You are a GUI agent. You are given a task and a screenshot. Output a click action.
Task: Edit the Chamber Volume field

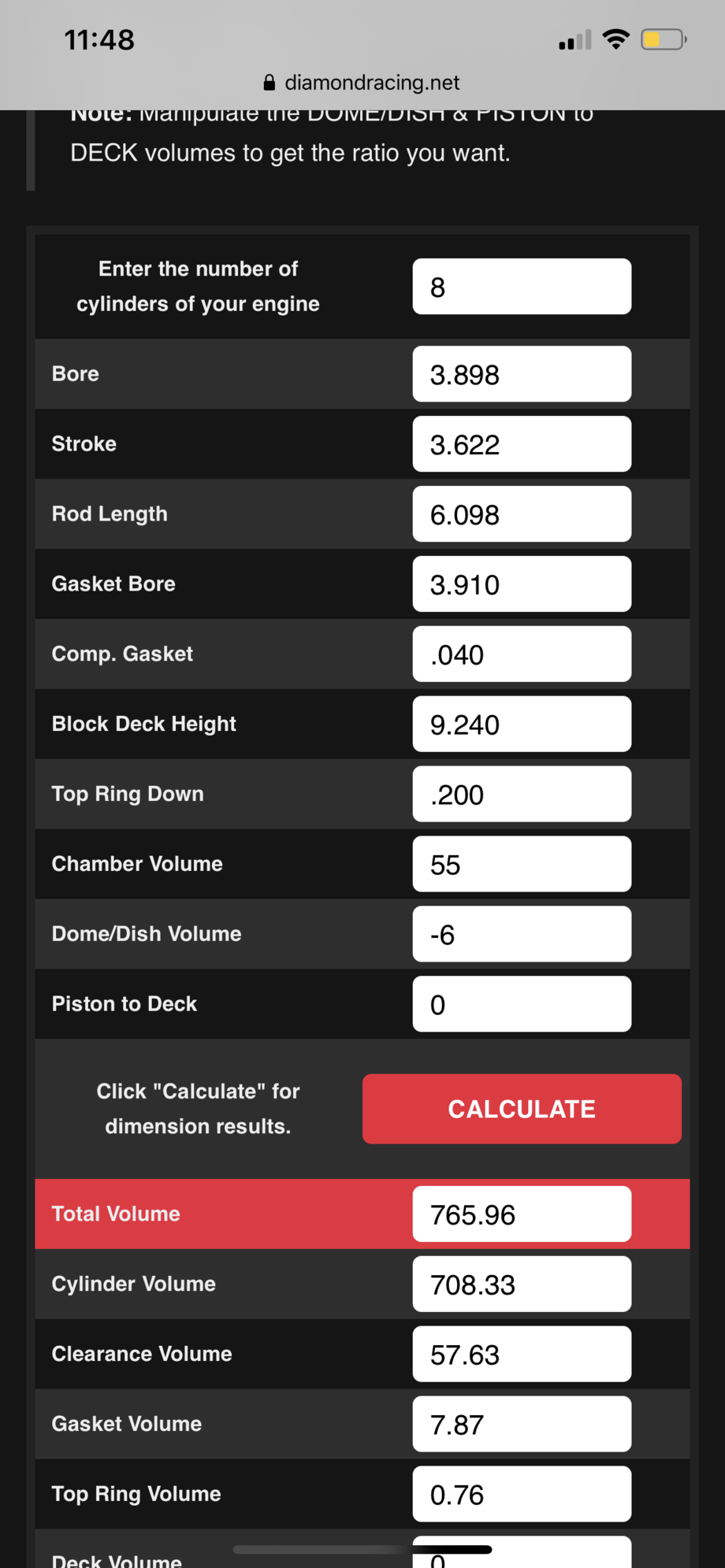tap(522, 865)
